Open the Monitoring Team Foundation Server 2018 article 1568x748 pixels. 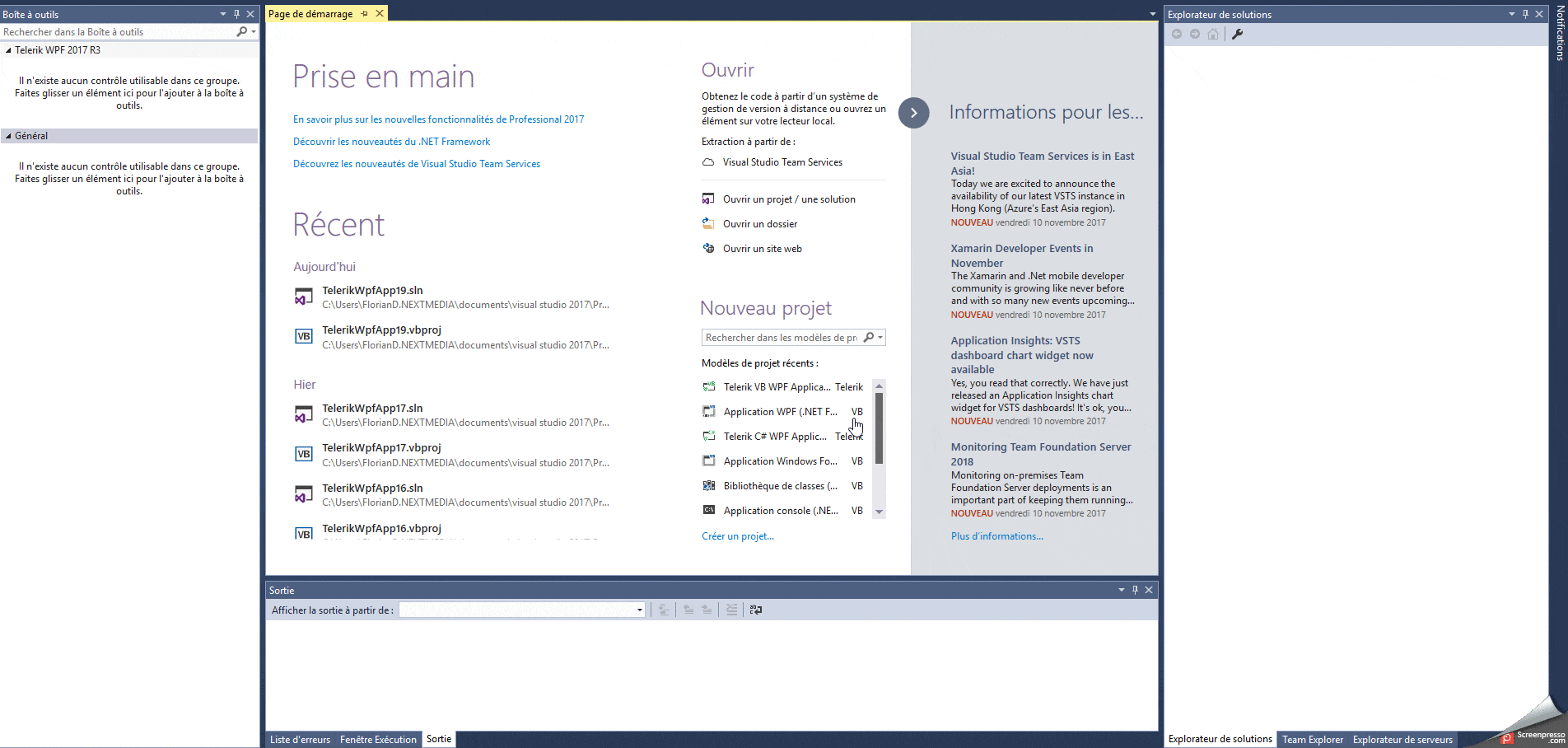[x=1041, y=454]
